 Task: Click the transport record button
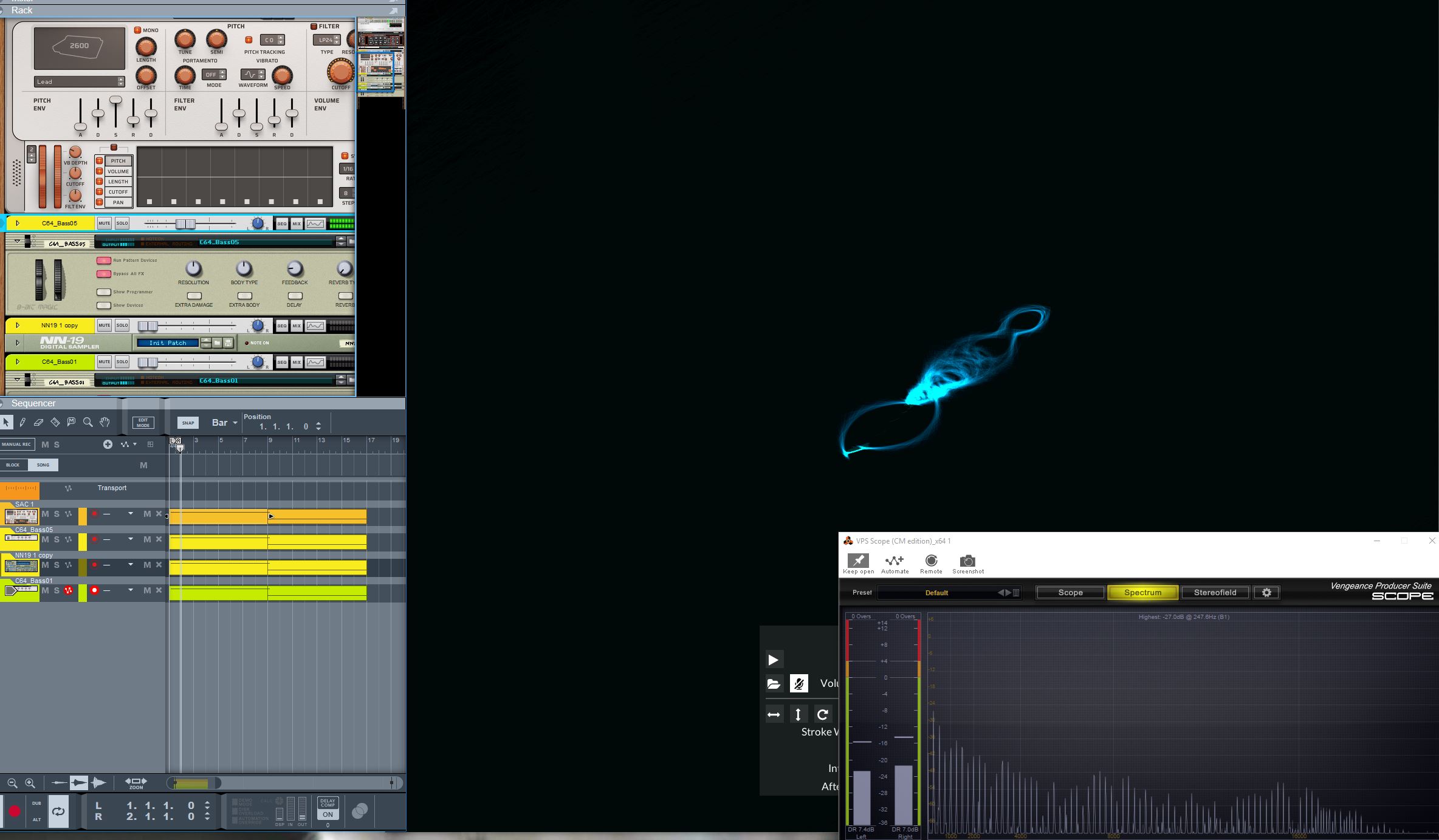[15, 811]
